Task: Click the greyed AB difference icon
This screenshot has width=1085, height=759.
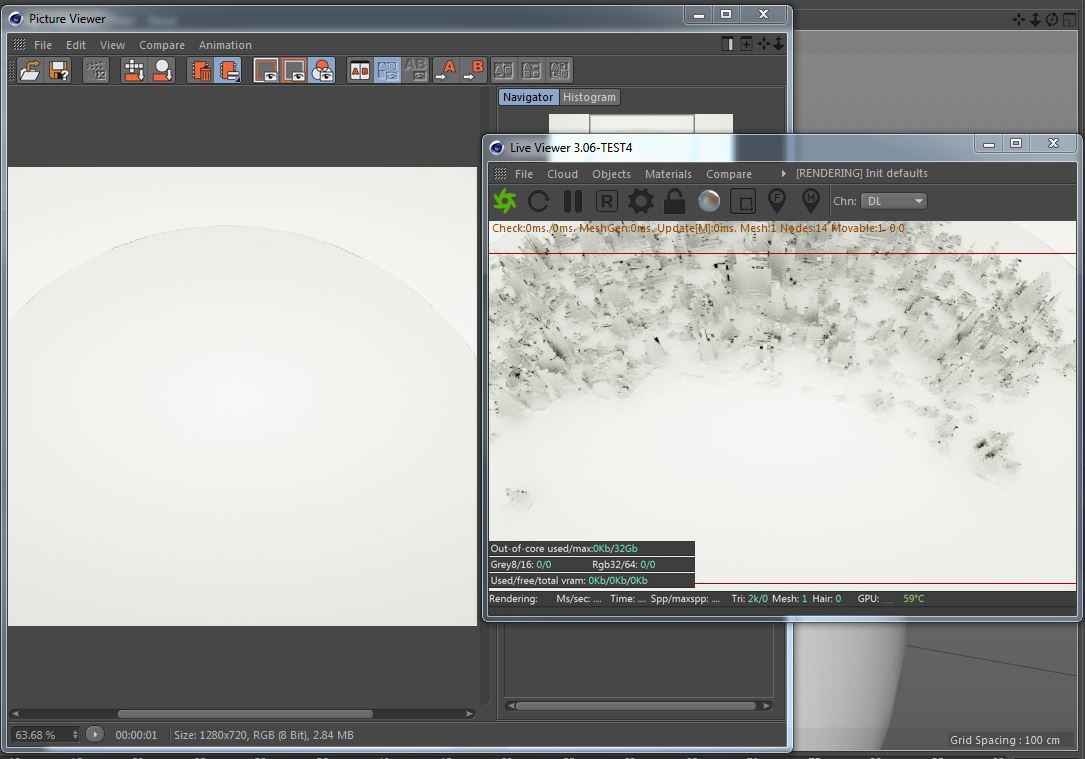Action: [x=416, y=70]
